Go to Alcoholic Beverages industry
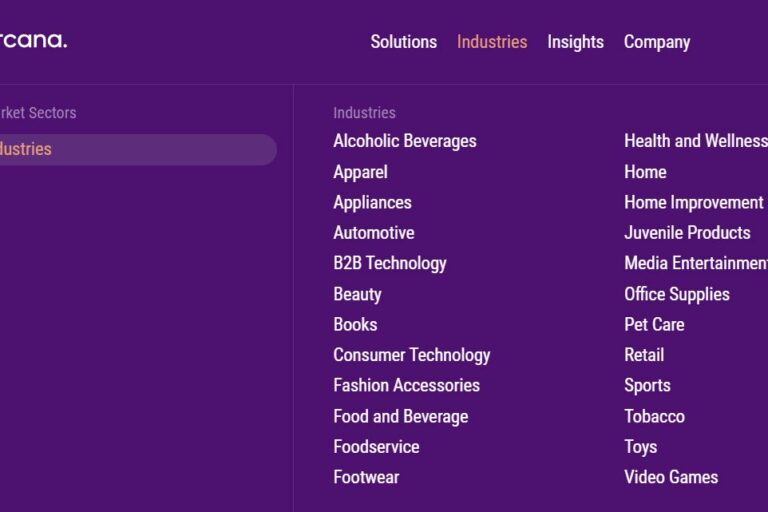This screenshot has height=512, width=768. [405, 141]
